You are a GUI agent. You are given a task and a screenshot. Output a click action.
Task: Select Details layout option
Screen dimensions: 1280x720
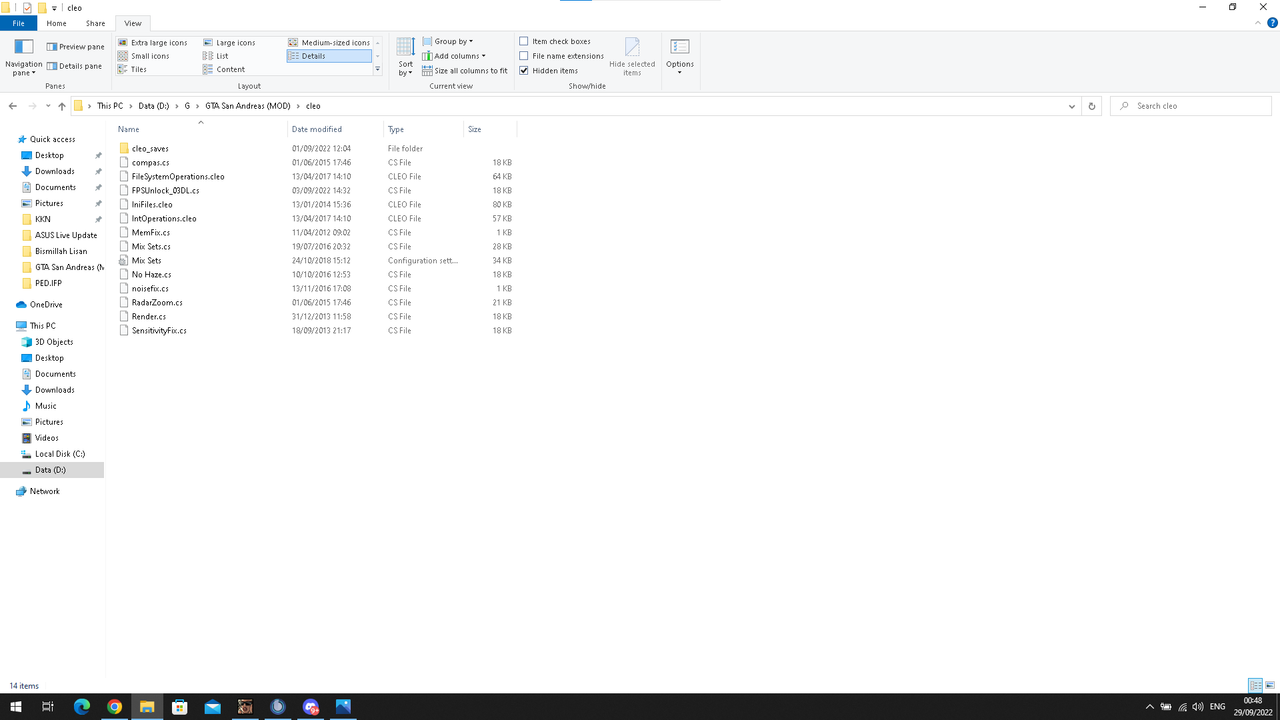[329, 56]
